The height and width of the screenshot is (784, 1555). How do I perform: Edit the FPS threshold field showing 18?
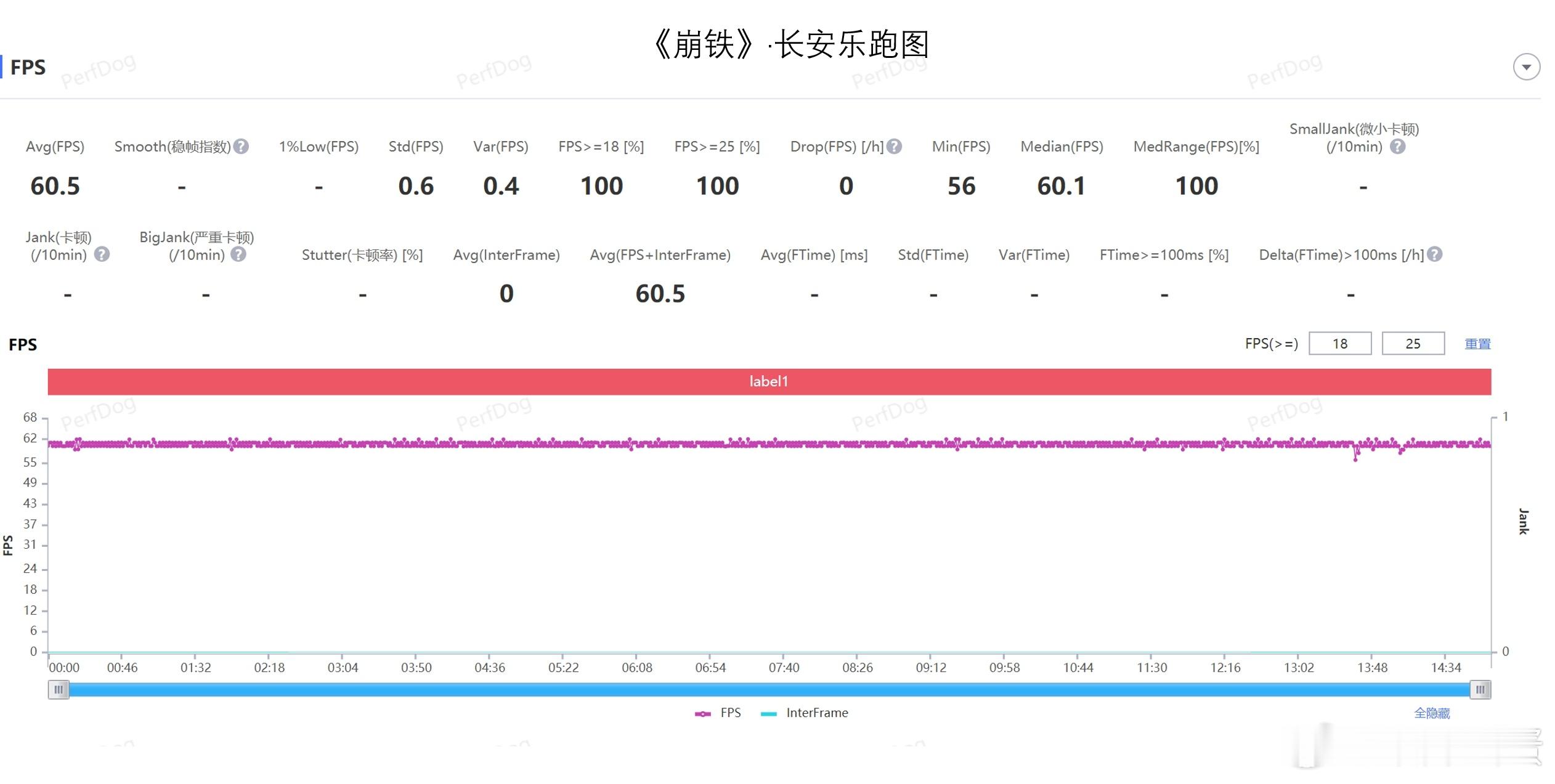(1340, 344)
